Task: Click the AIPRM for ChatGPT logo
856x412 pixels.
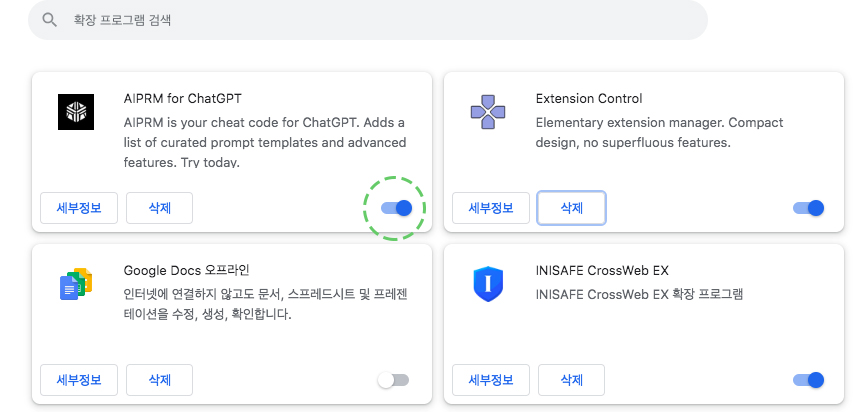Action: pos(76,112)
